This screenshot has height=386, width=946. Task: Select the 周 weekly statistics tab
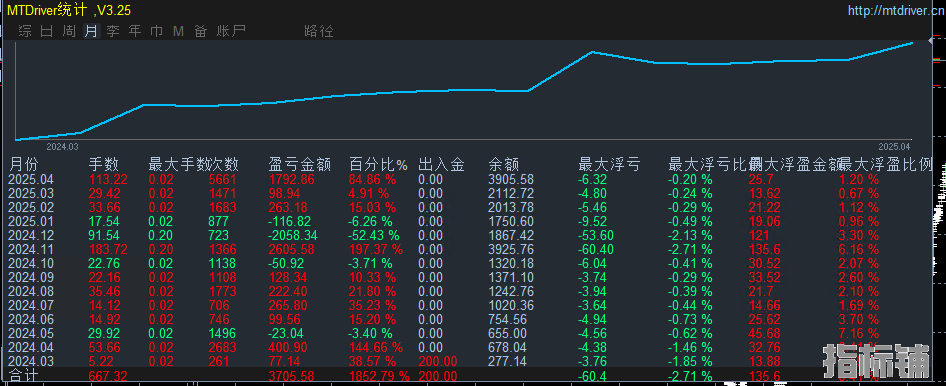pyautogui.click(x=69, y=31)
